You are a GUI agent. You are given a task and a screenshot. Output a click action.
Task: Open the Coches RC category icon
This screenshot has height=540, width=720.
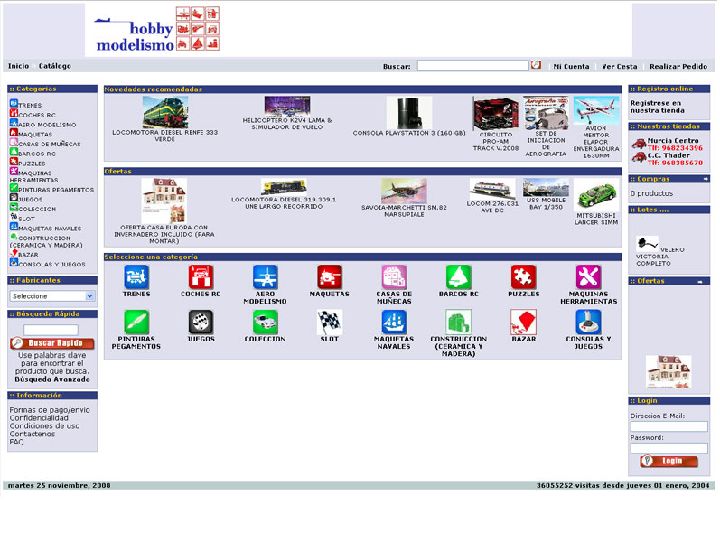click(x=201, y=277)
